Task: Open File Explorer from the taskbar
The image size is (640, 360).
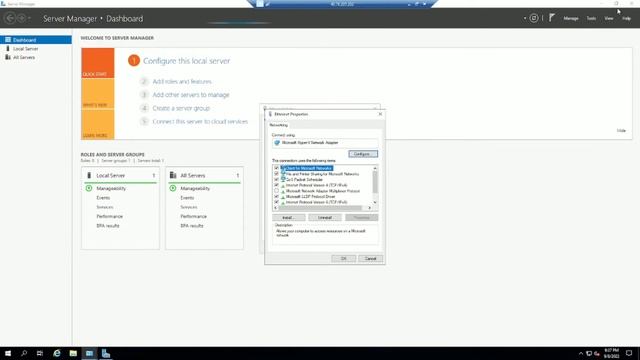Action: (x=73, y=353)
